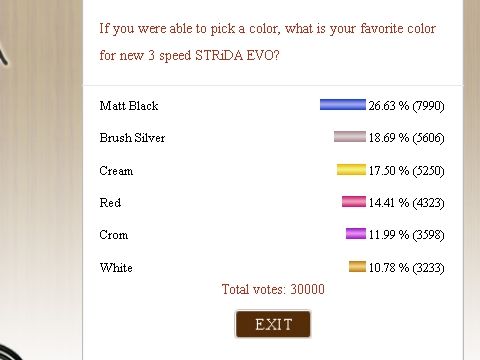Select the Red option label
Screen dimensions: 480x360
pyautogui.click(x=110, y=203)
